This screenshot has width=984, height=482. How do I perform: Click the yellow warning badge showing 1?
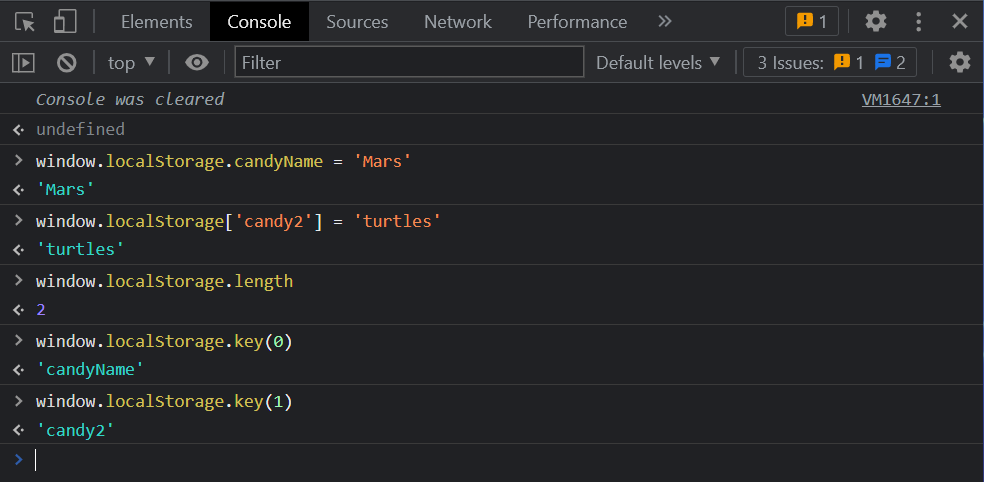coord(812,21)
